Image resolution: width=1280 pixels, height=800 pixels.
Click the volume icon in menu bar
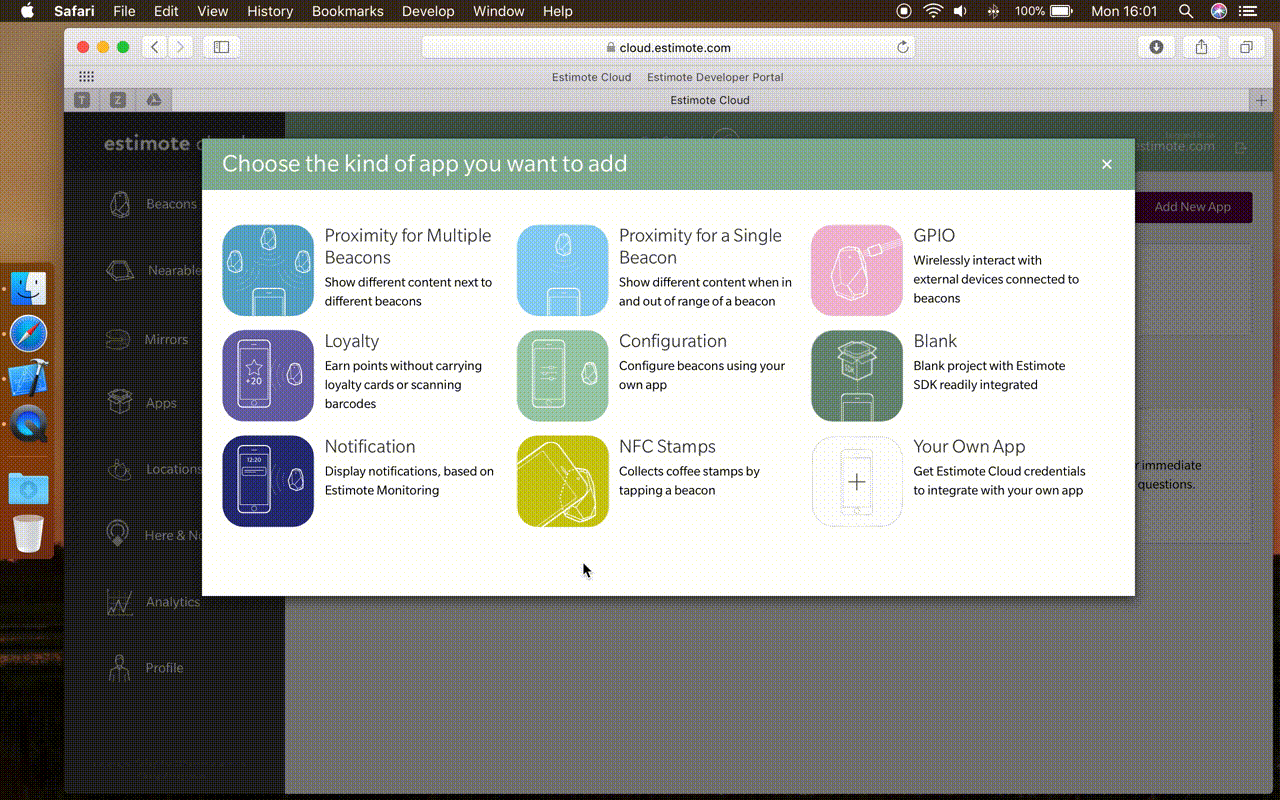(x=961, y=11)
